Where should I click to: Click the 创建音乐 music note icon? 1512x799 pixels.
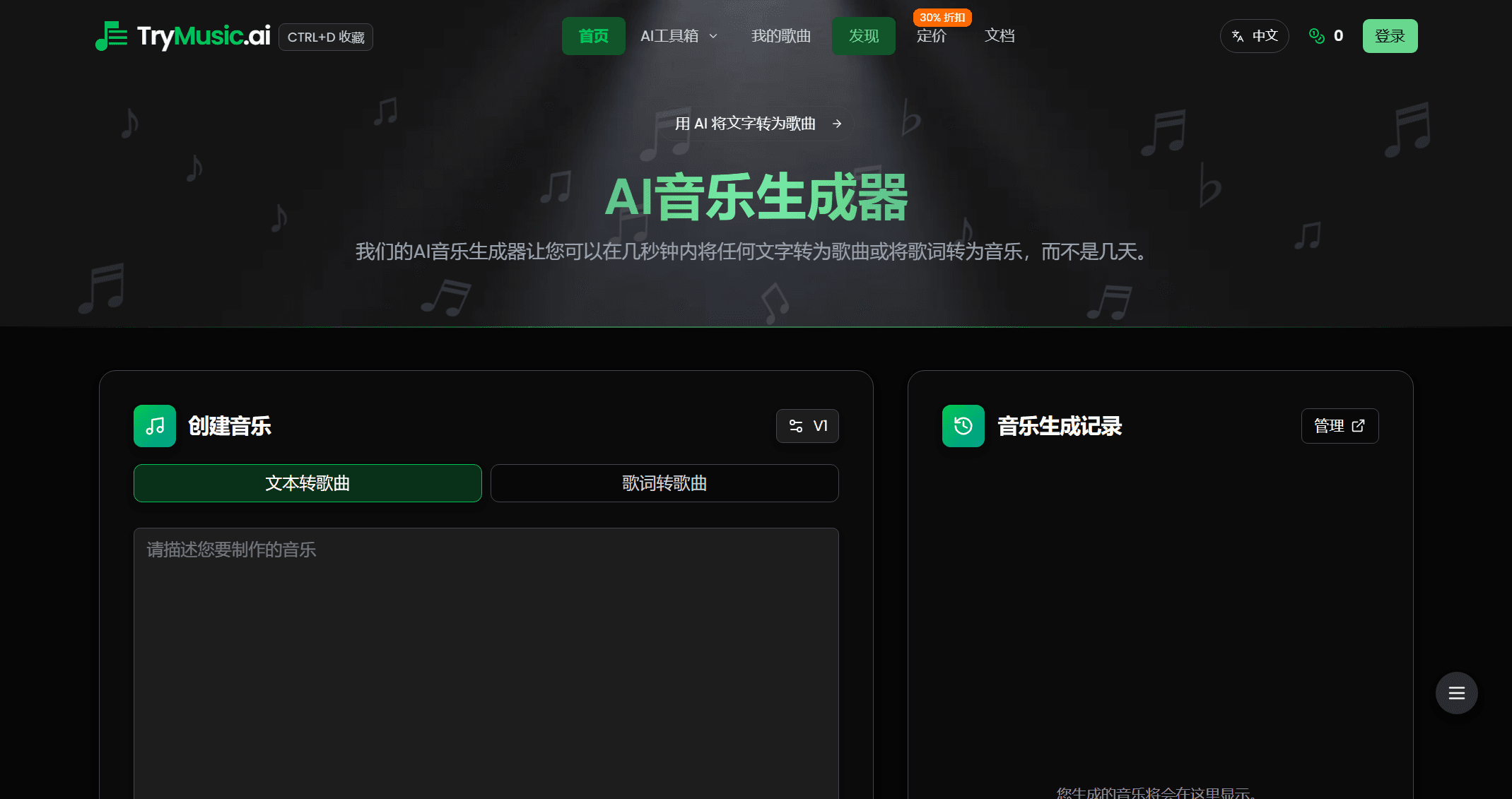(154, 426)
